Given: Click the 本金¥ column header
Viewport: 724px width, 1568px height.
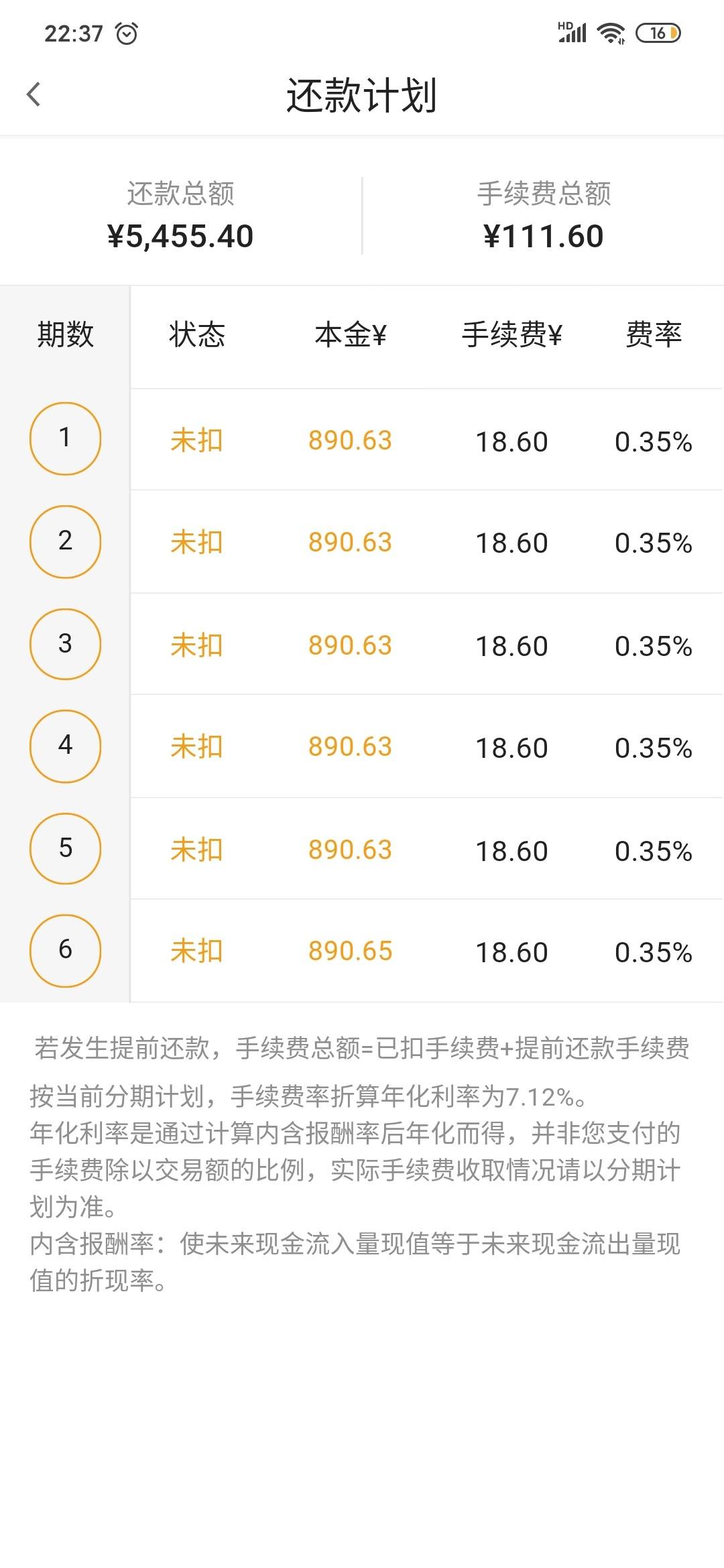Looking at the screenshot, I should (351, 334).
